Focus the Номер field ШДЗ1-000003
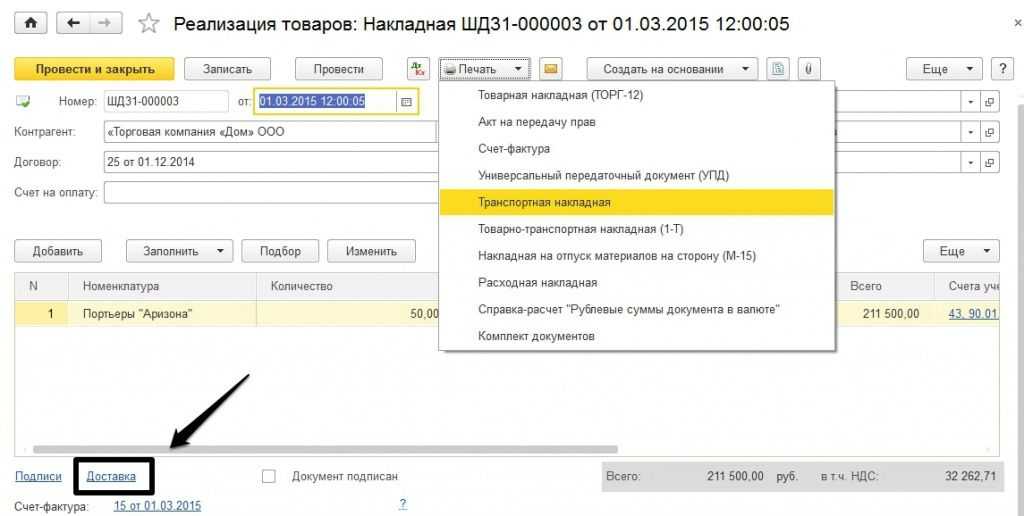The image size is (1024, 516). point(166,102)
